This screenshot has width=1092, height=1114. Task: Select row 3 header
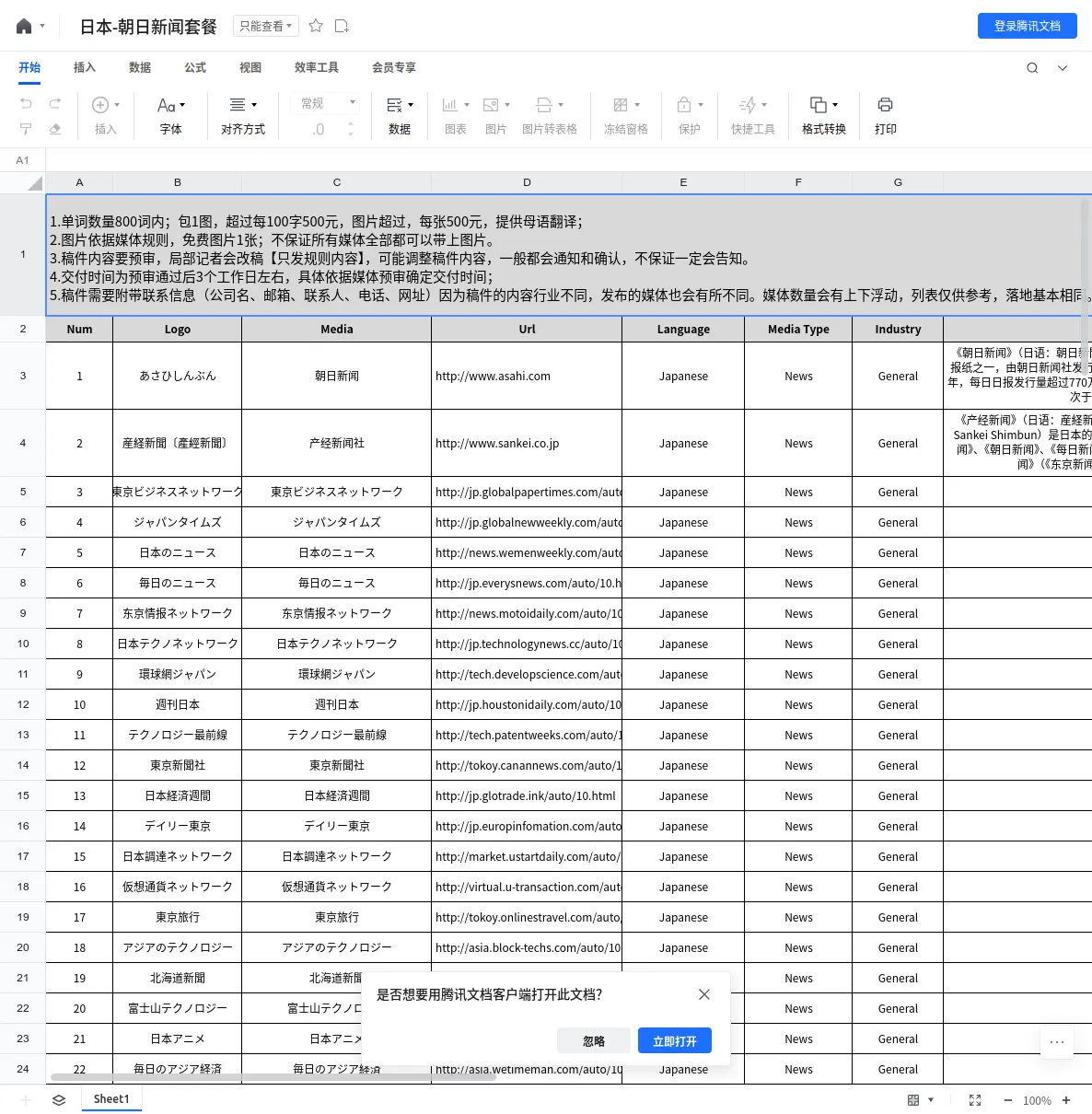coord(23,376)
